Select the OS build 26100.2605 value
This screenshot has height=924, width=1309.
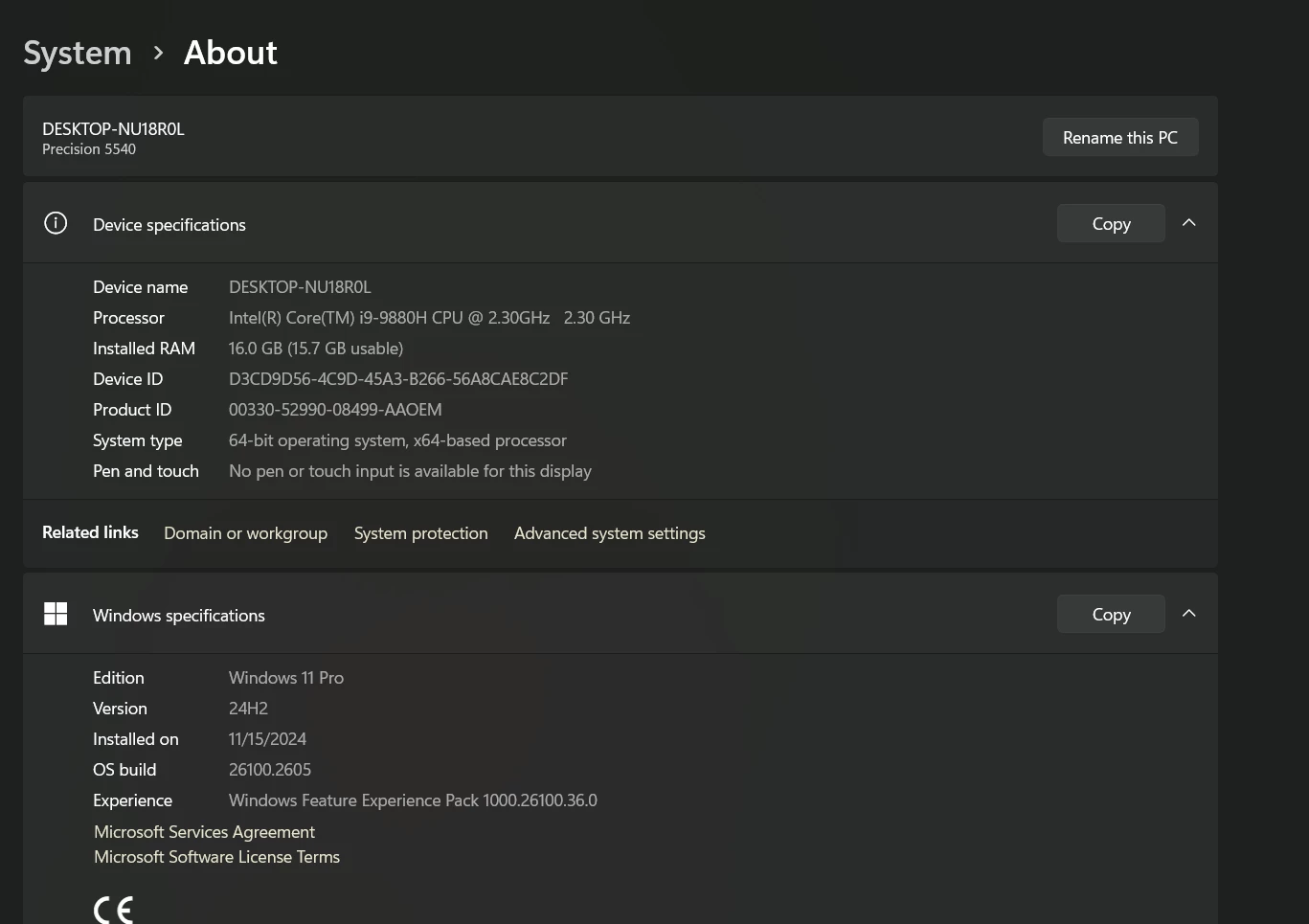click(270, 770)
